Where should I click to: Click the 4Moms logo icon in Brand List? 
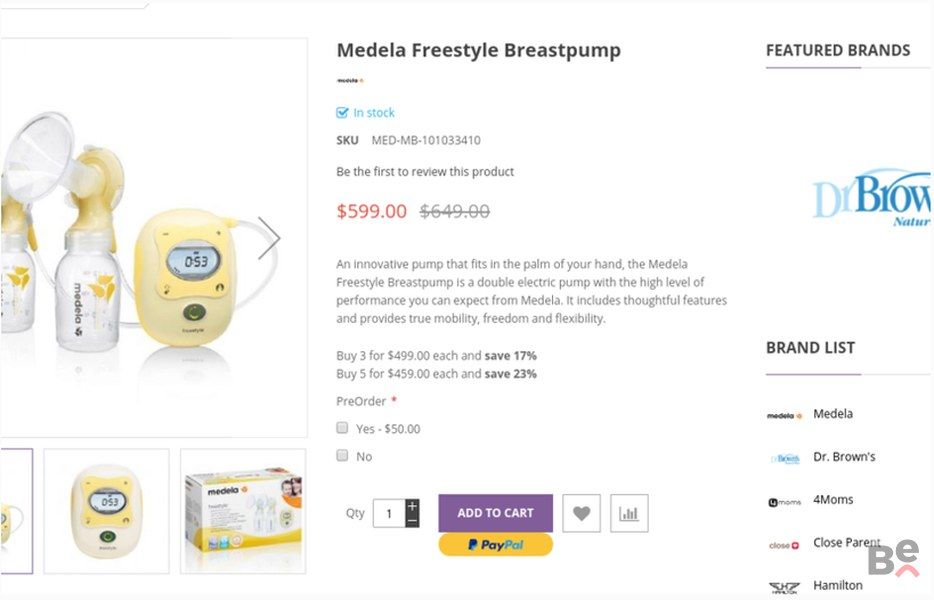point(784,502)
